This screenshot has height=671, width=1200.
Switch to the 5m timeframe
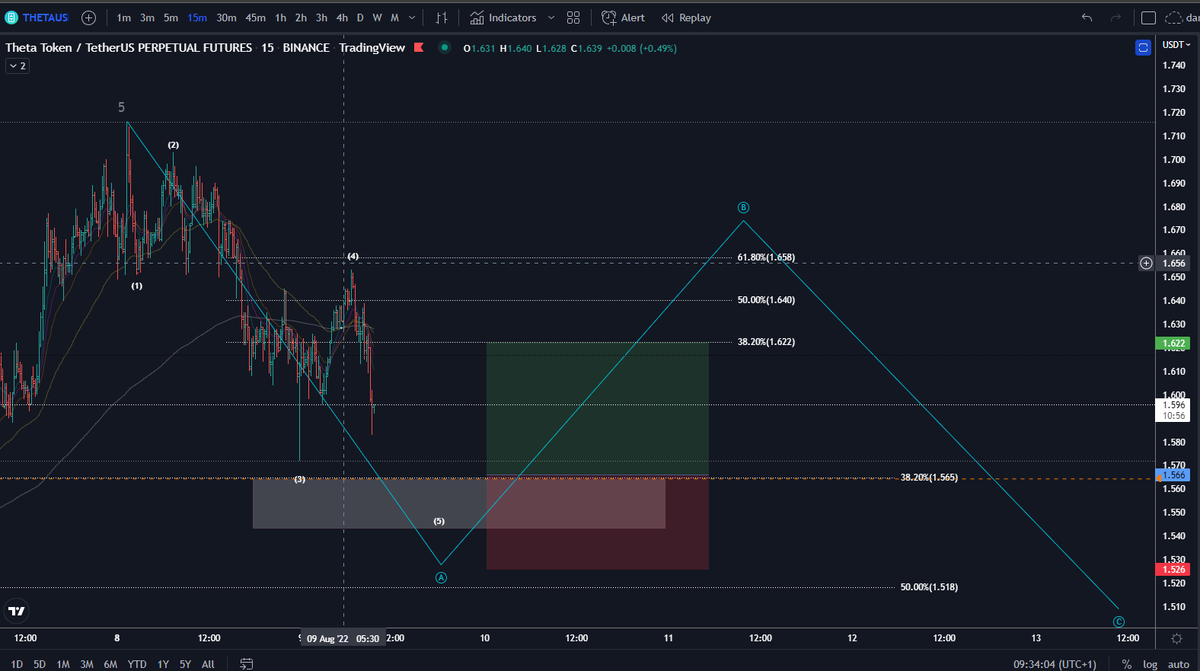[x=171, y=17]
